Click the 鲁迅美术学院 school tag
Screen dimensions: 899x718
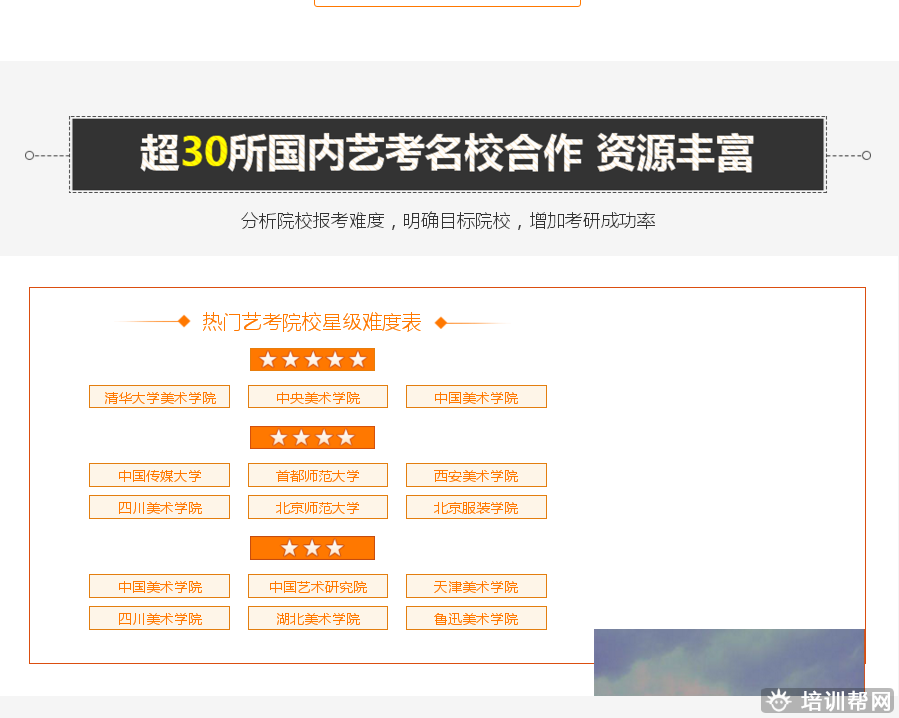click(476, 618)
